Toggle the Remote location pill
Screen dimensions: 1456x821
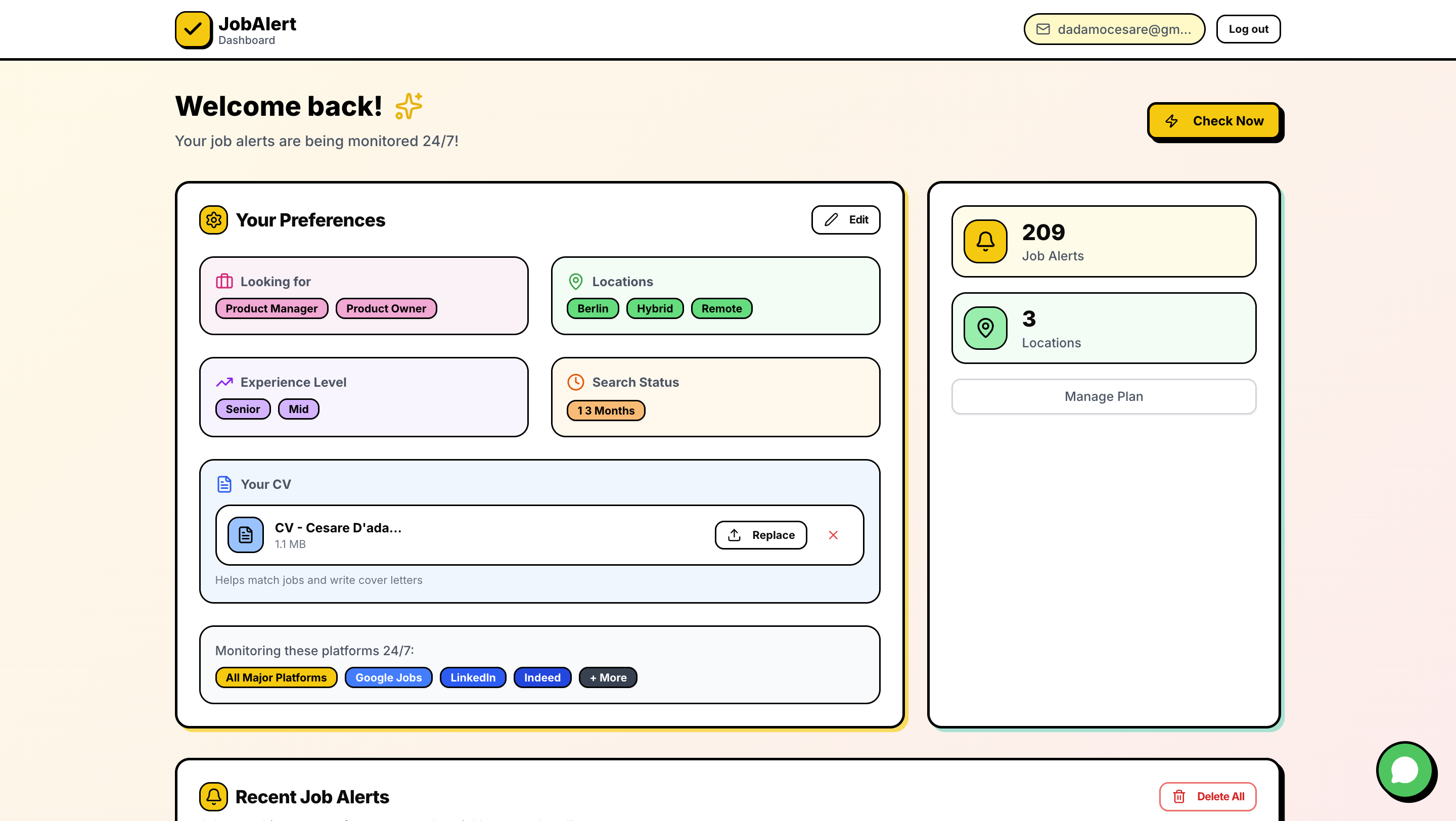pyautogui.click(x=721, y=308)
